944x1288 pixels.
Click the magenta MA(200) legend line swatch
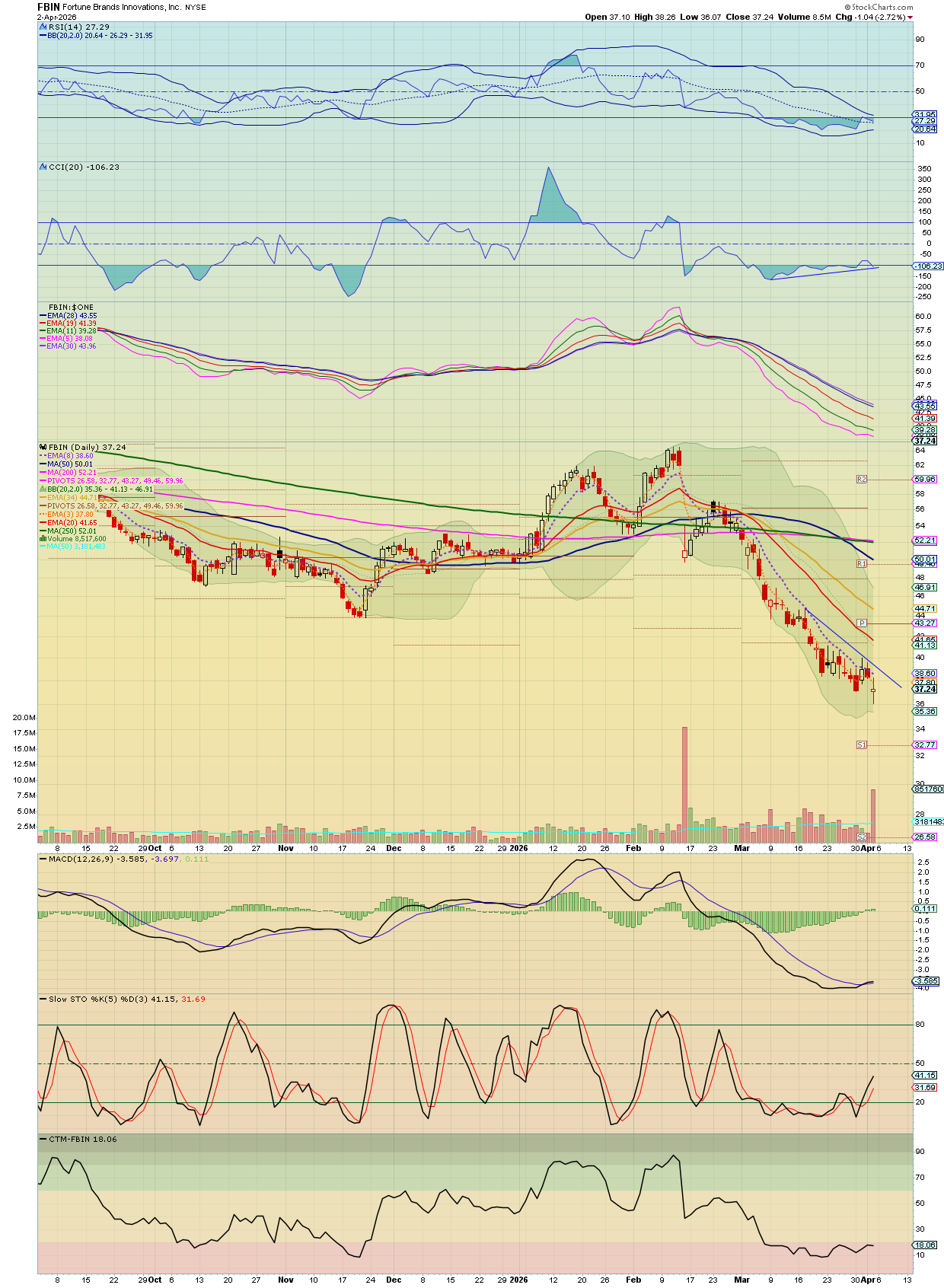pos(43,473)
